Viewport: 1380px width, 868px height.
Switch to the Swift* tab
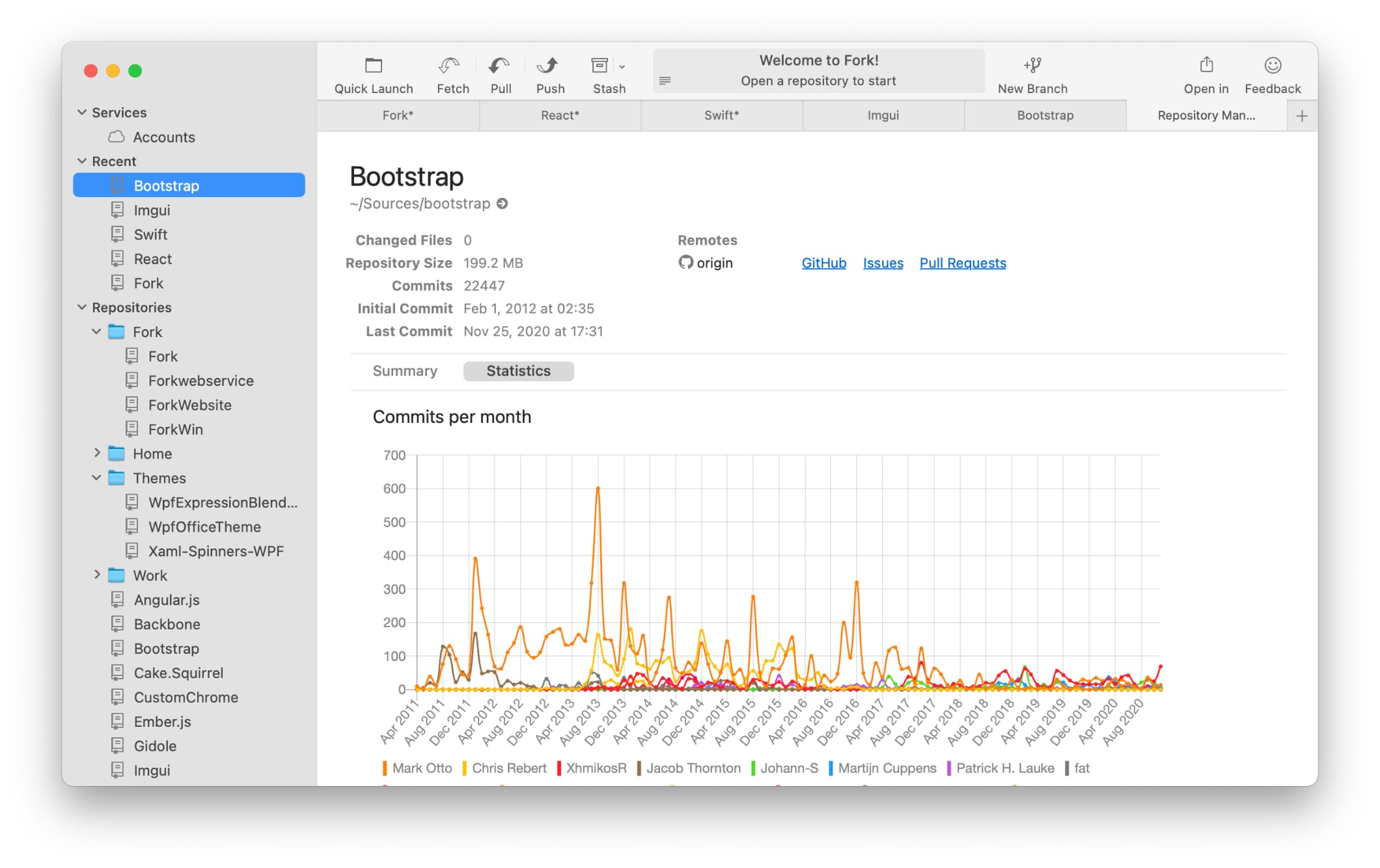tap(721, 116)
